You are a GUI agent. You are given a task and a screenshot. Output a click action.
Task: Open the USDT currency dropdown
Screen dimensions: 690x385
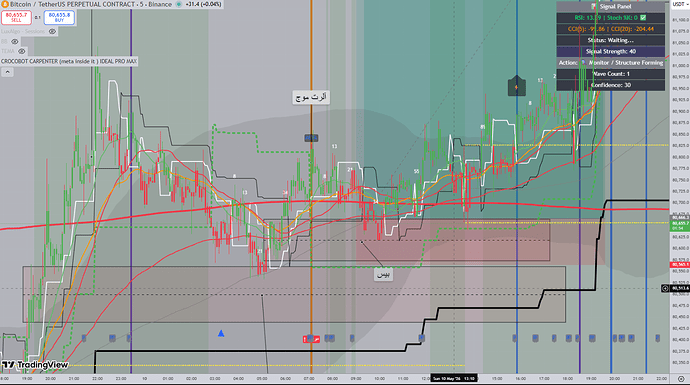coord(679,4)
